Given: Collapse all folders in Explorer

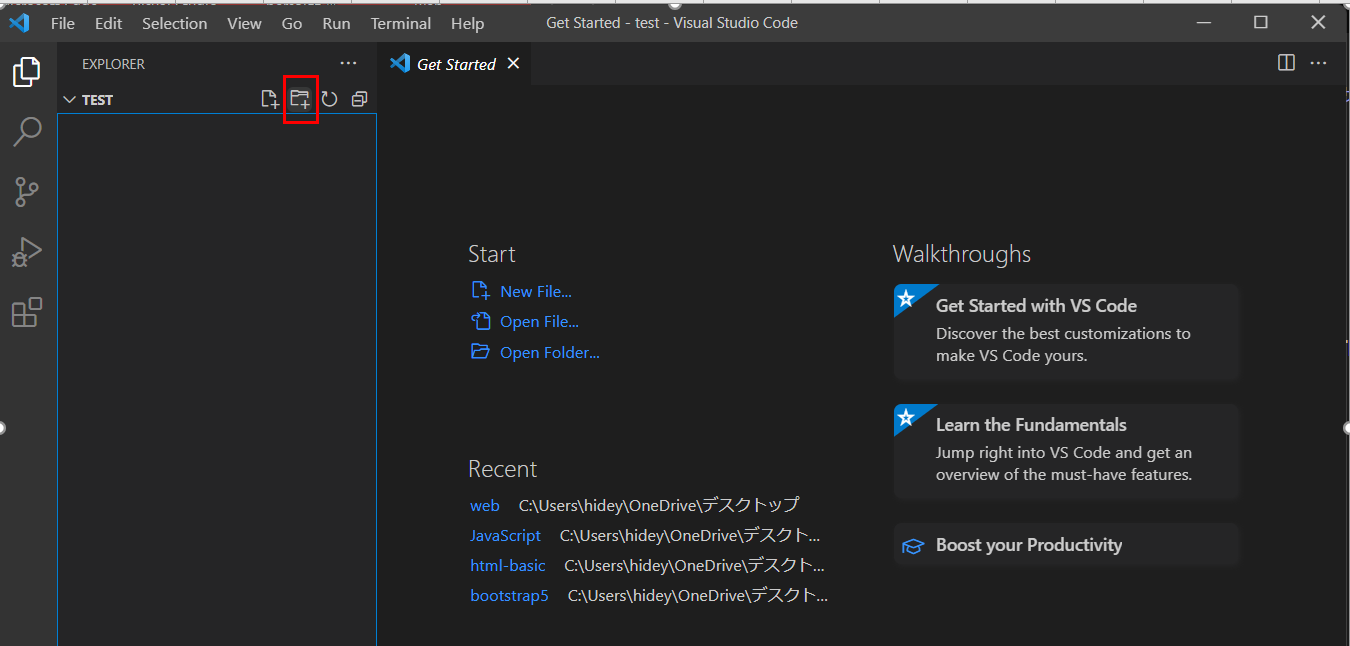Looking at the screenshot, I should coord(359,99).
